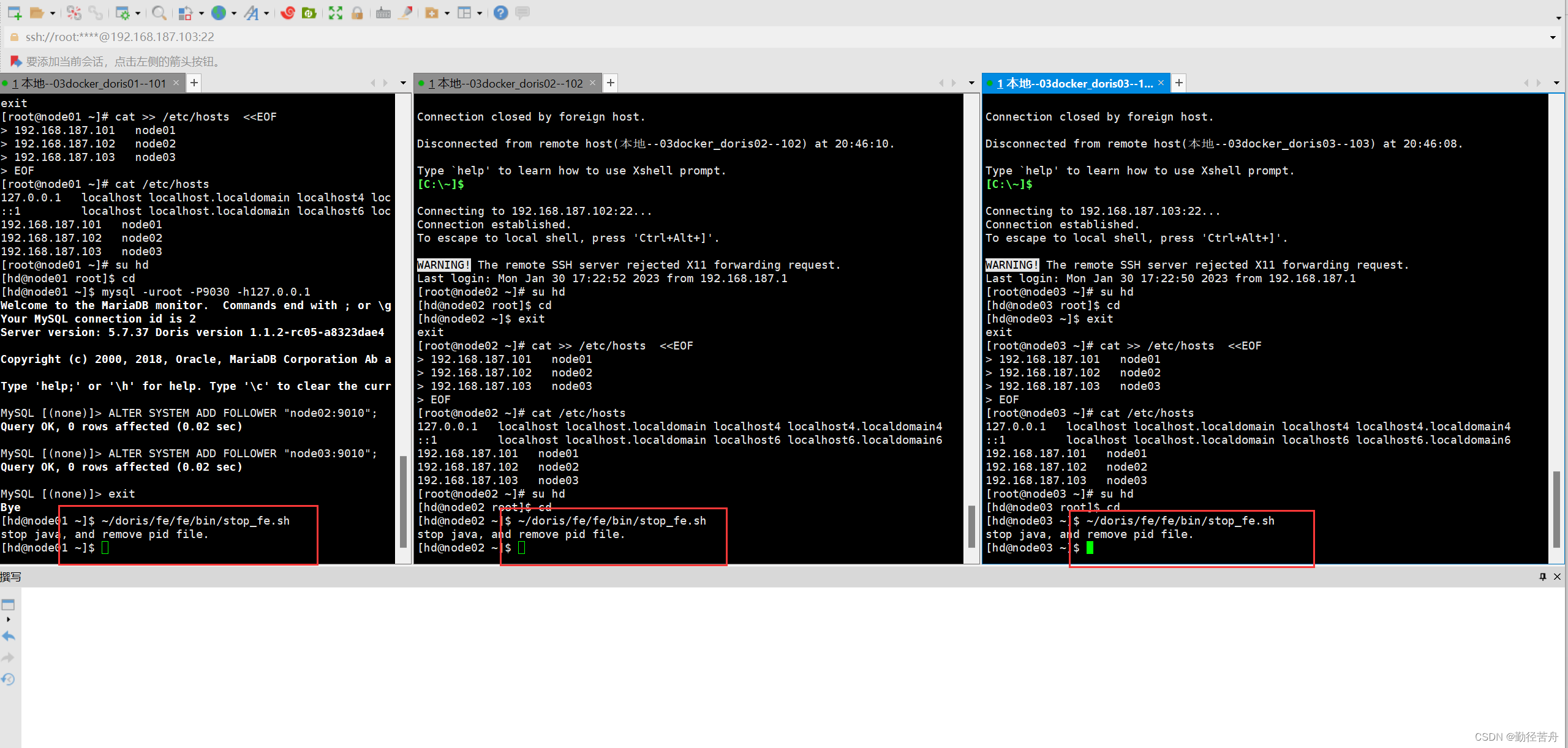Viewport: 1568px width, 748px height.
Task: Click the red Xftp swirl icon
Action: click(x=288, y=12)
